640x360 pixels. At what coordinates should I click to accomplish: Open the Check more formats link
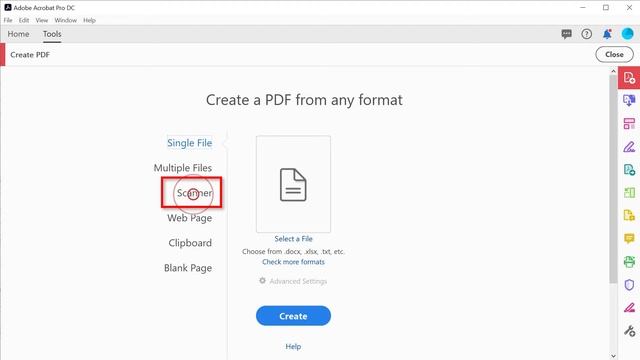tap(293, 262)
